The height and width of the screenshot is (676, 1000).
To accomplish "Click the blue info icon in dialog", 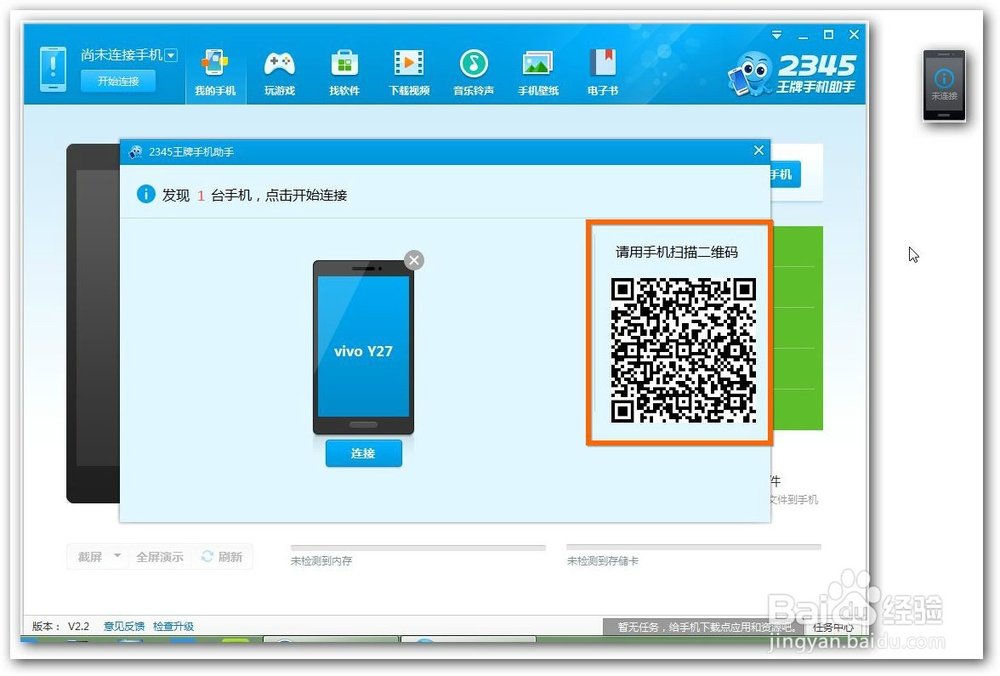I will pos(146,194).
